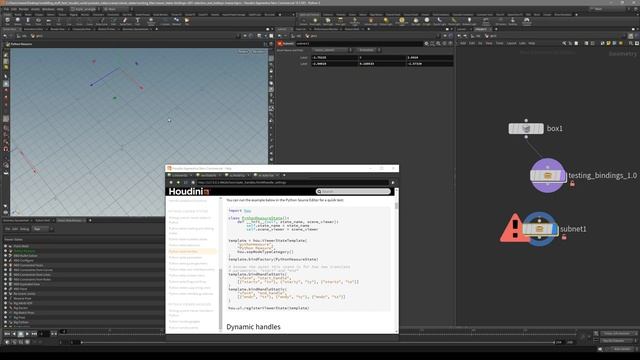Go back in the help browser
The height and width of the screenshot is (360, 640).
click(x=171, y=182)
